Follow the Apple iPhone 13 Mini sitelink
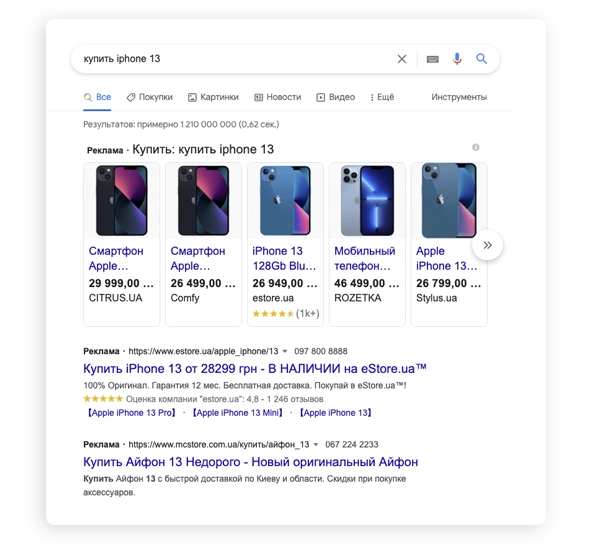This screenshot has width=590, height=560. (237, 413)
